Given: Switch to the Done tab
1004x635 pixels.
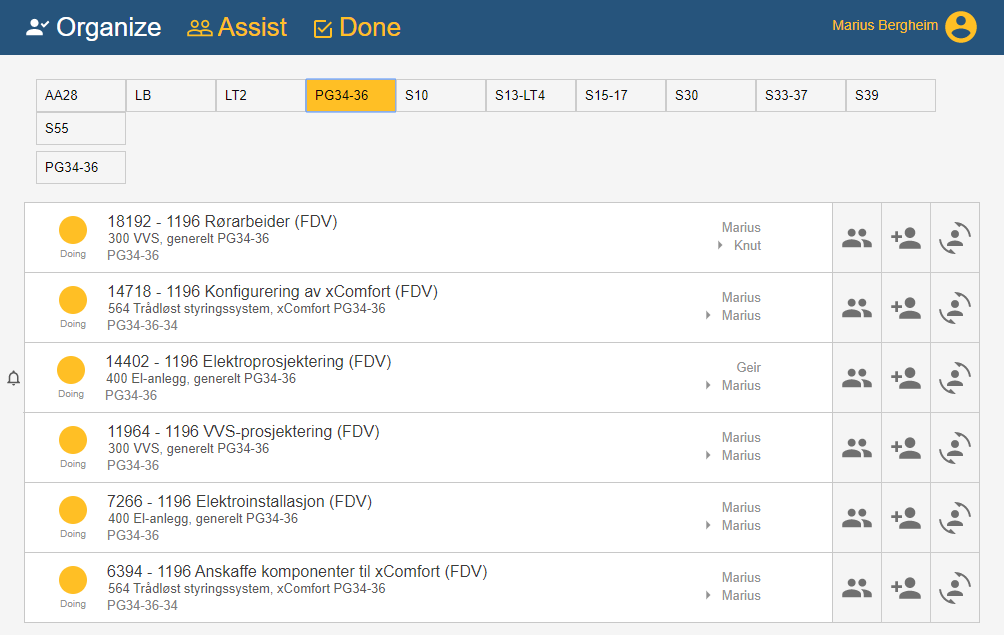Looking at the screenshot, I should (x=357, y=27).
